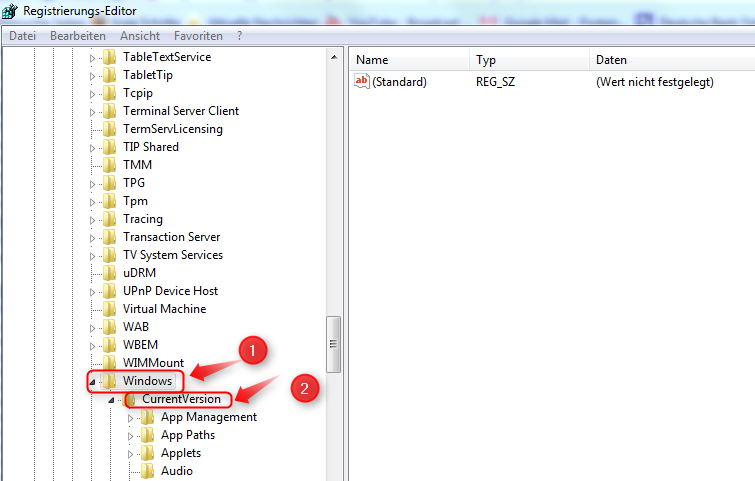755x481 pixels.
Task: Click the TabletTip folder icon
Action: pyautogui.click(x=109, y=75)
